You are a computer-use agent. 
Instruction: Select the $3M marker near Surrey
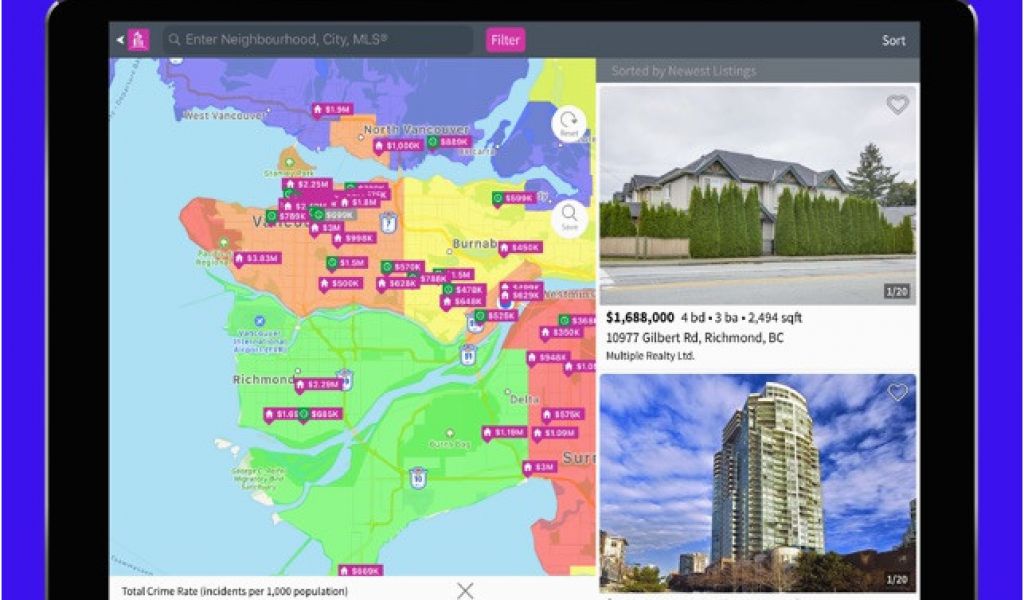click(539, 467)
